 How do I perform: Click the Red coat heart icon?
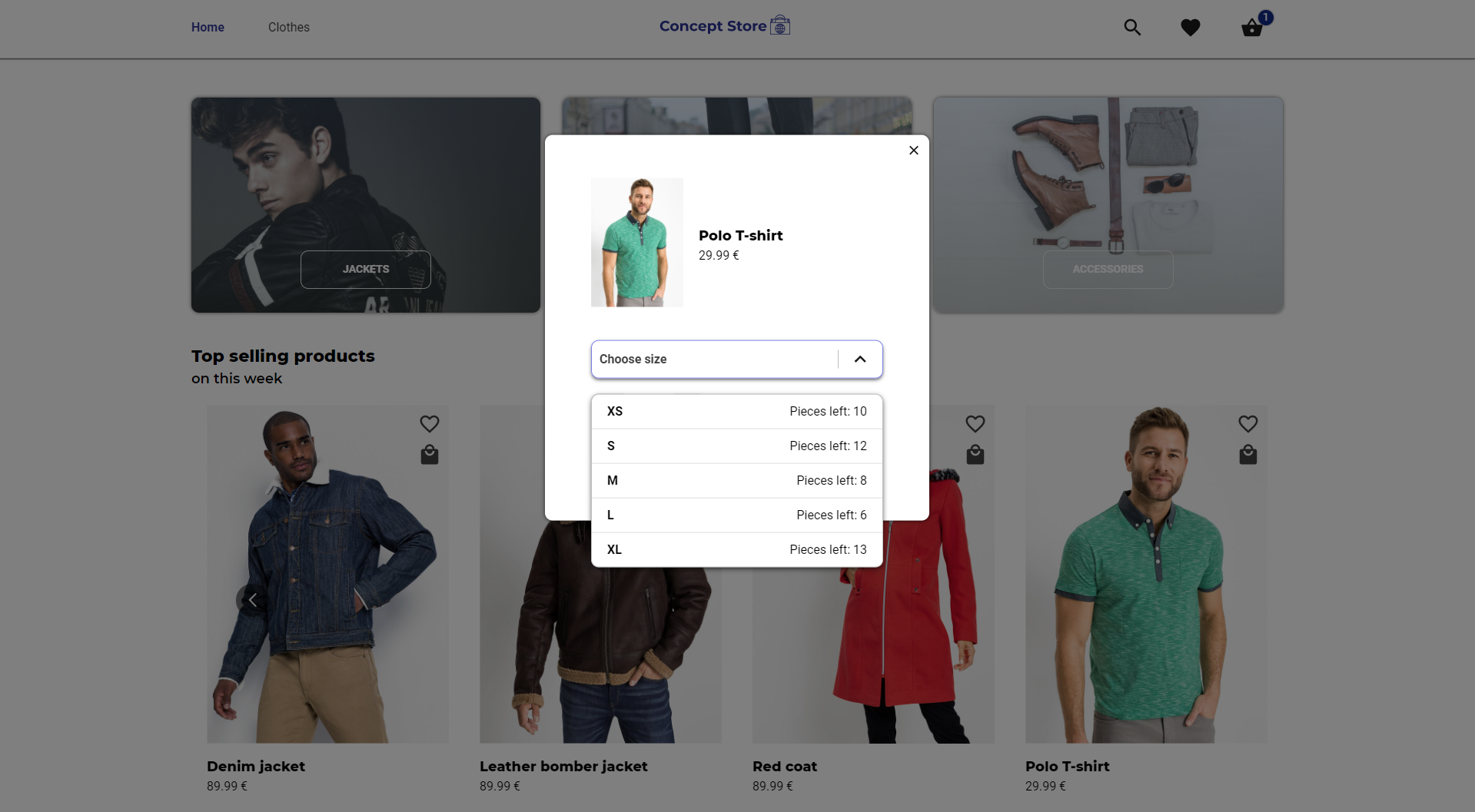point(975,423)
